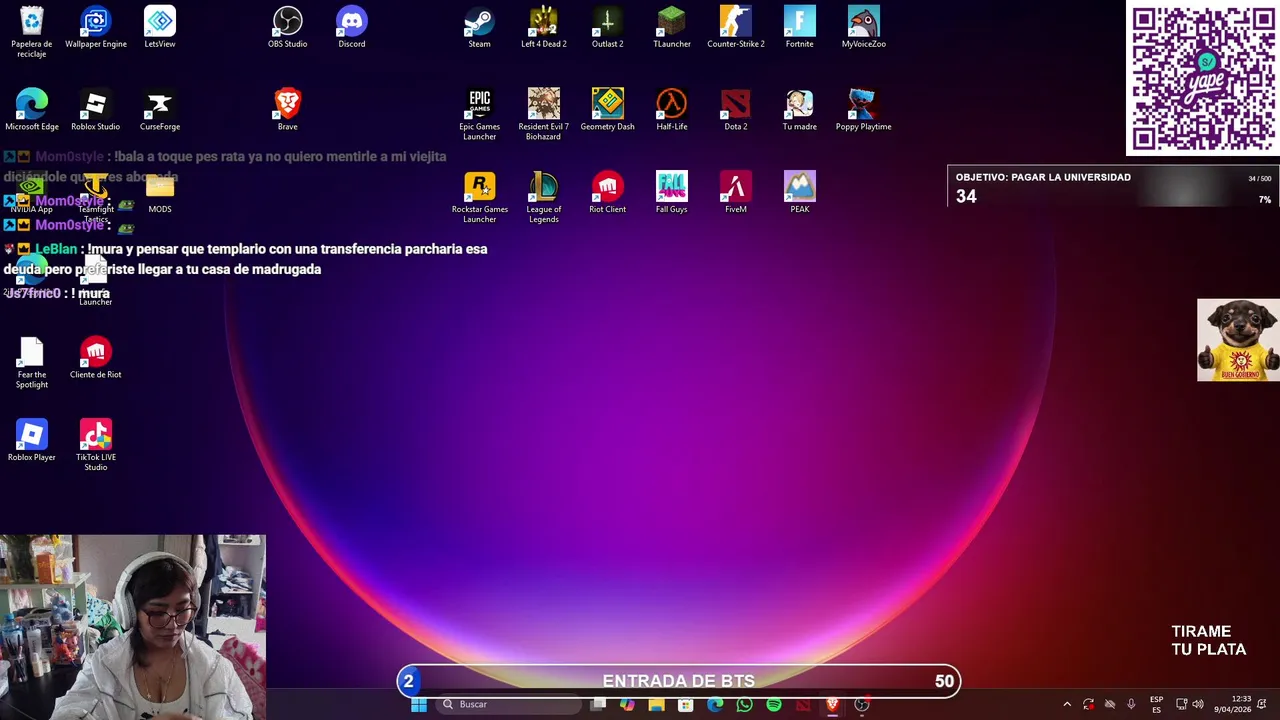Select the TLauncher Minecraft icon

pos(672,27)
